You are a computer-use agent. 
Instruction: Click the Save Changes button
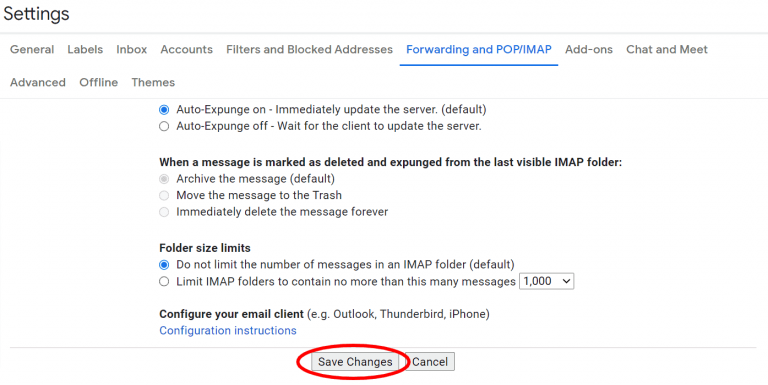[x=355, y=361]
